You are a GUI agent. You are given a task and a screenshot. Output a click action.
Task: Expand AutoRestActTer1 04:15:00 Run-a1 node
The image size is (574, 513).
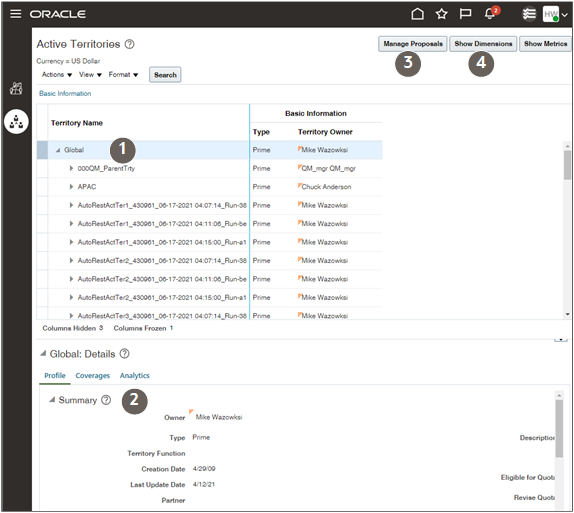click(x=71, y=242)
